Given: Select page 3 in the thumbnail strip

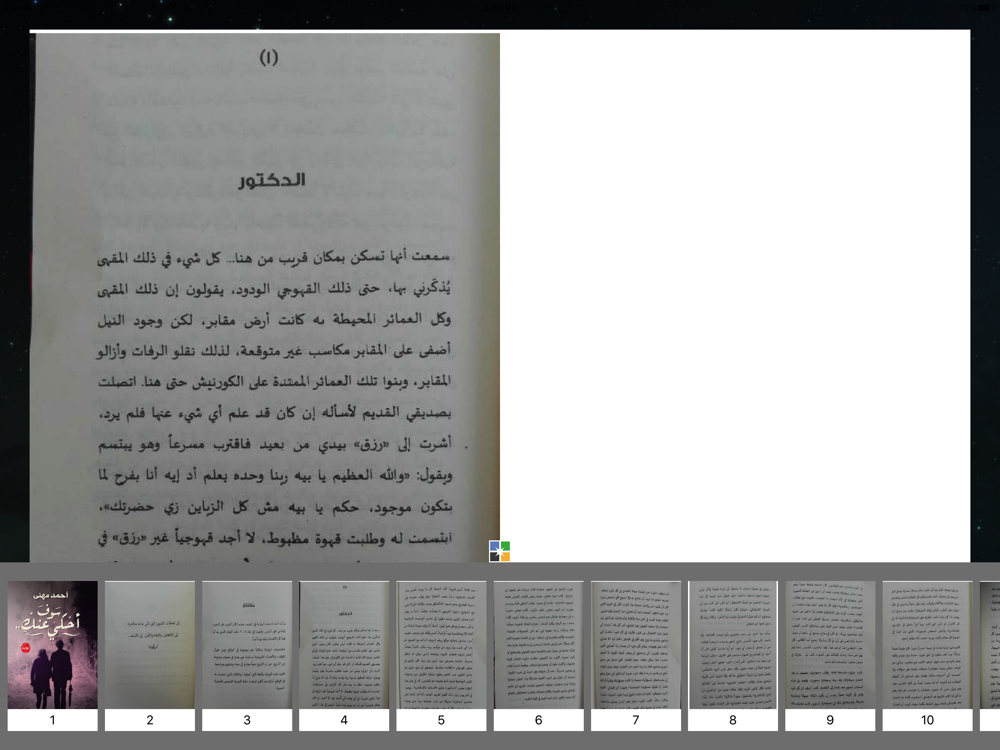Looking at the screenshot, I should 247,644.
